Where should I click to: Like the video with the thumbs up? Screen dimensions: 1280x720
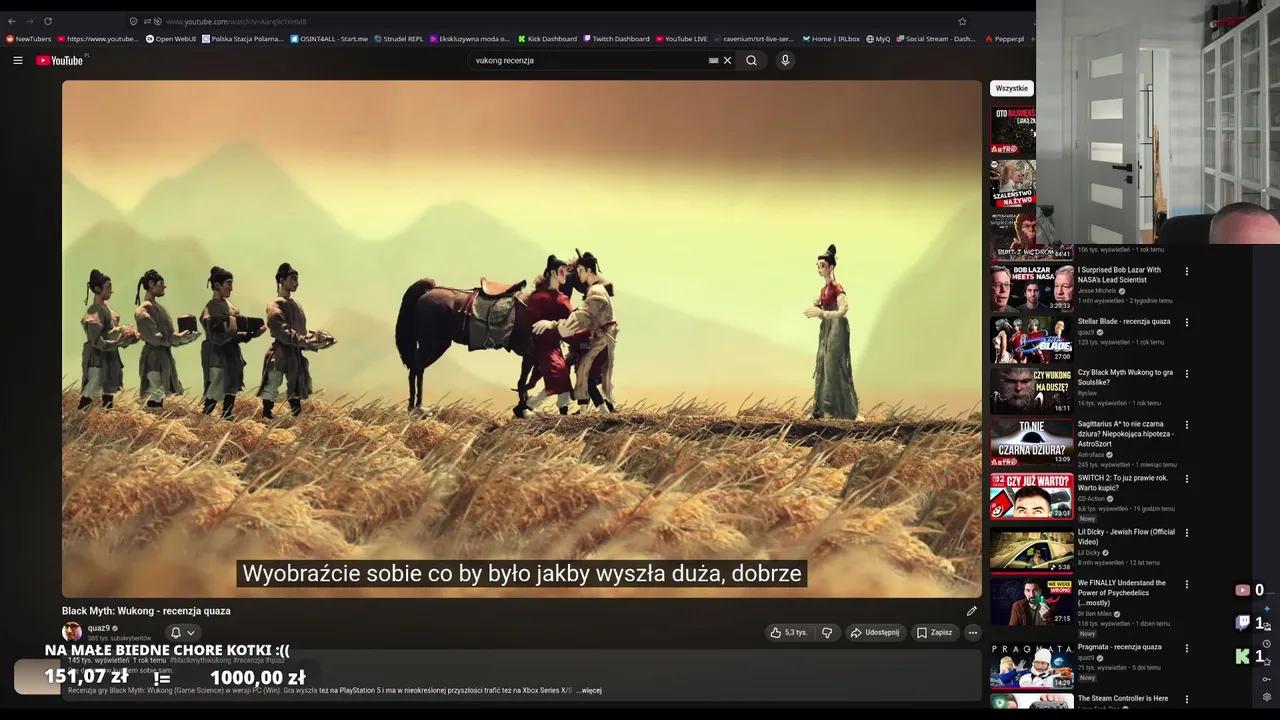[x=789, y=632]
